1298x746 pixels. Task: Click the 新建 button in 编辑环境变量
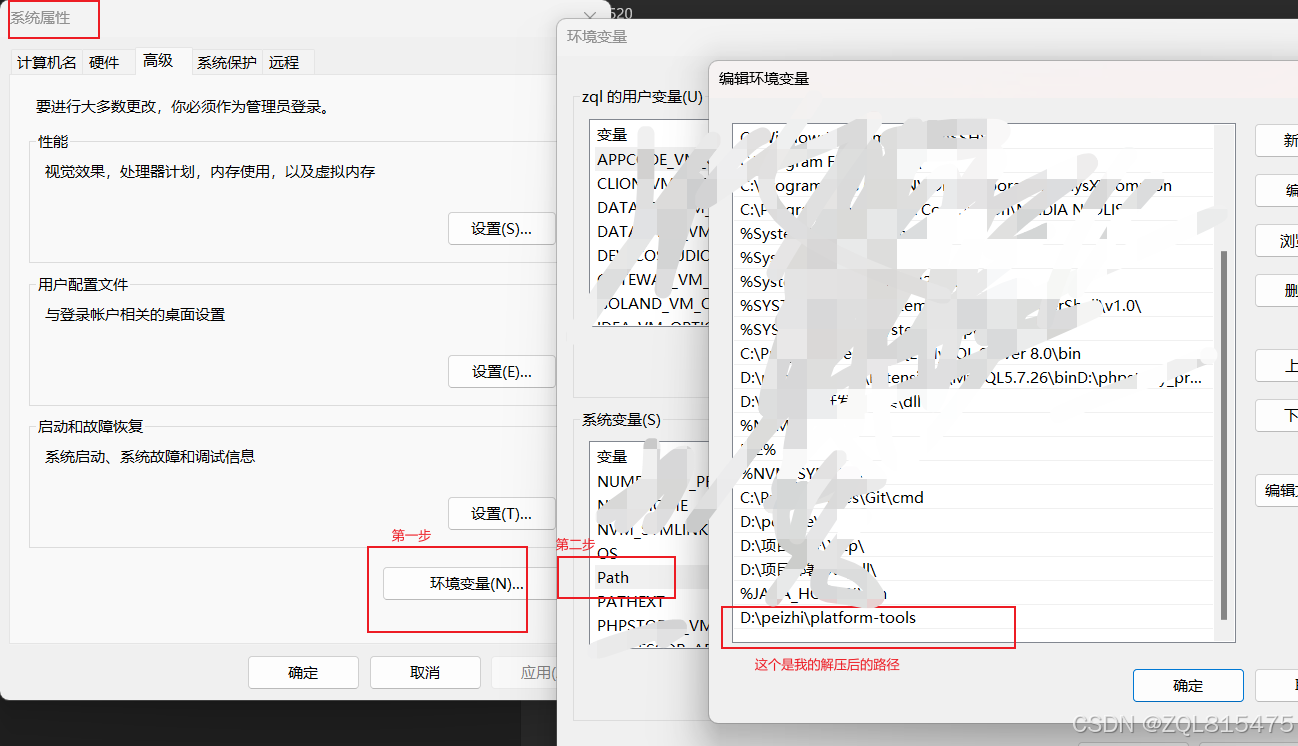pyautogui.click(x=1277, y=141)
